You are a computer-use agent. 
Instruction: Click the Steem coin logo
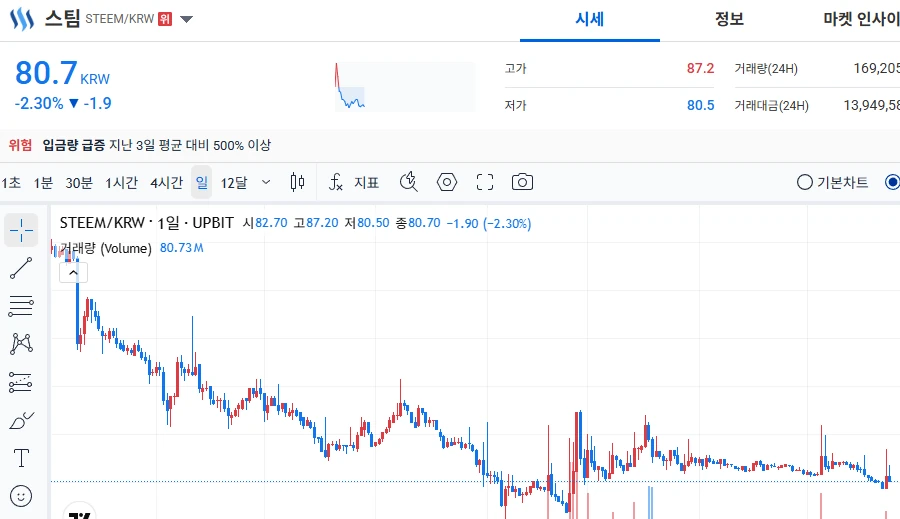[22, 19]
